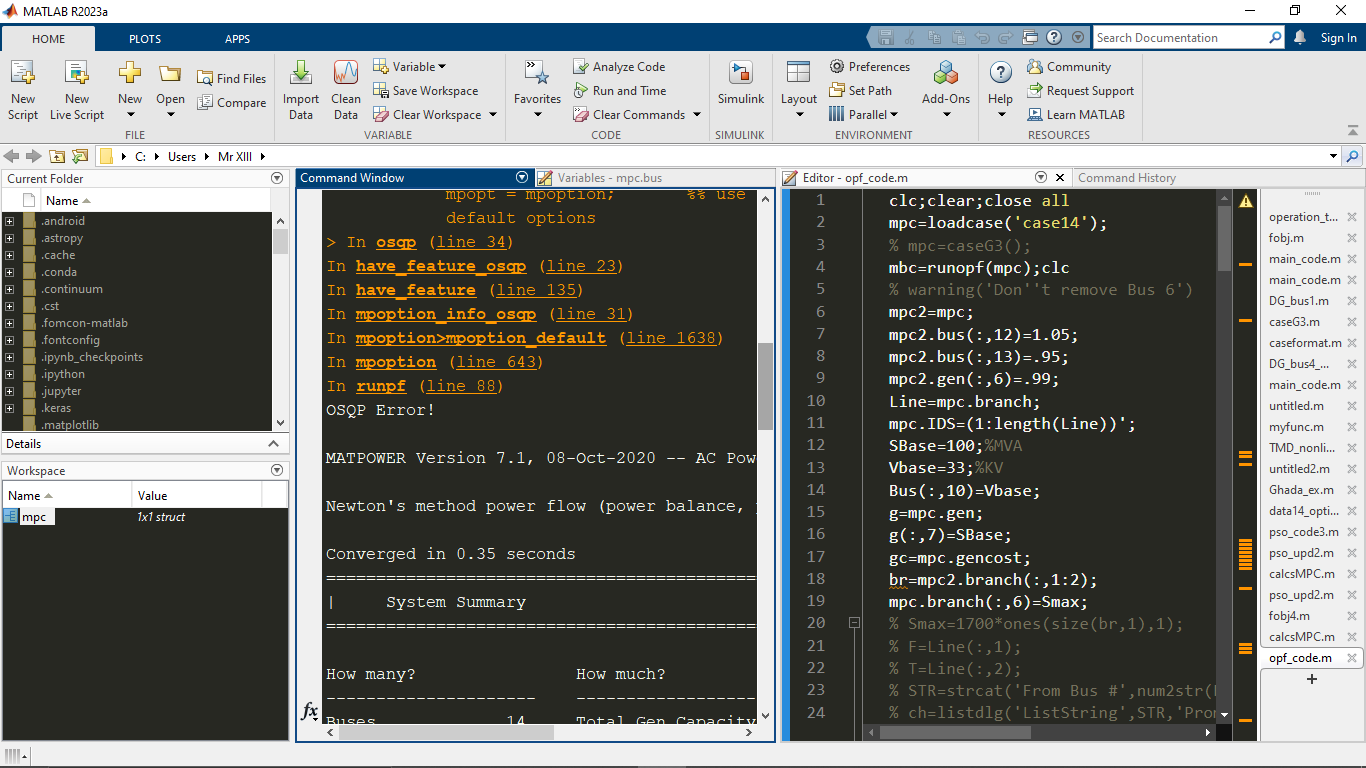
Task: Toggle a breakpoint on editor line 6
Action: (x=855, y=313)
